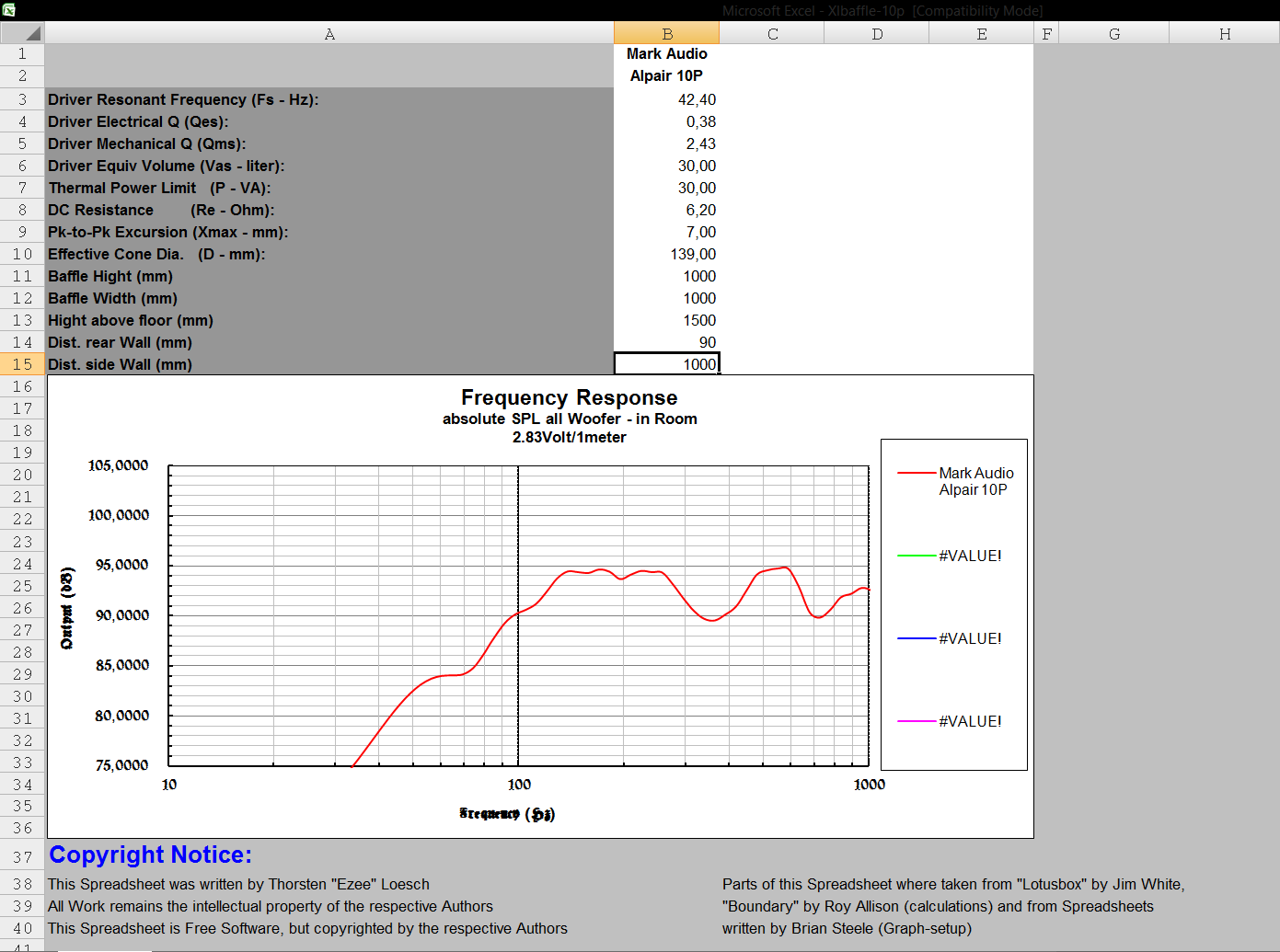The image size is (1280, 952).
Task: Click the 'Frequency (Hz)' horizontal axis title
Action: [507, 814]
